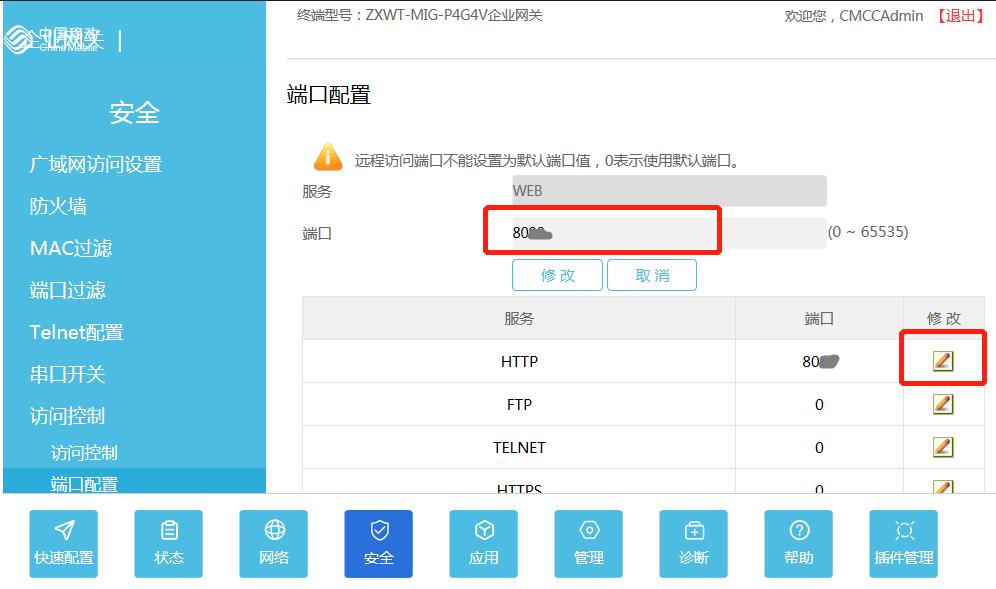The image size is (996, 589).
Task: Open the 状态 (Status) page icon
Action: [x=168, y=543]
